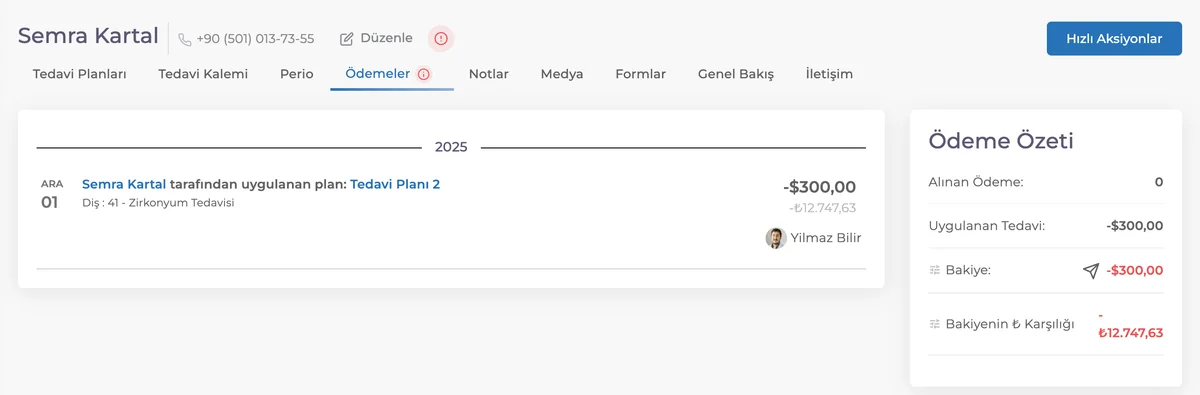Click the list icon beside Bakiyenin ₺ Karşılığı

pyautogui.click(x=935, y=324)
